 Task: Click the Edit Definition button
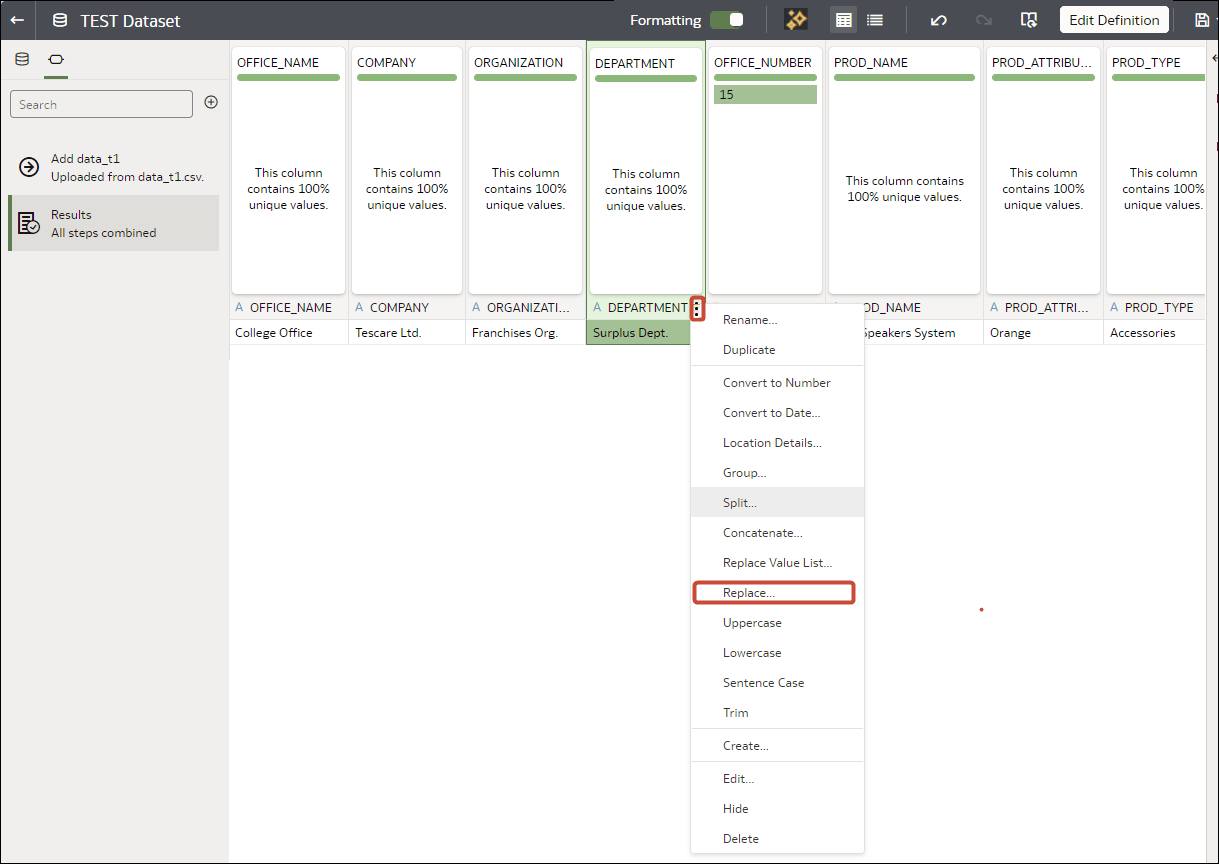1113,19
